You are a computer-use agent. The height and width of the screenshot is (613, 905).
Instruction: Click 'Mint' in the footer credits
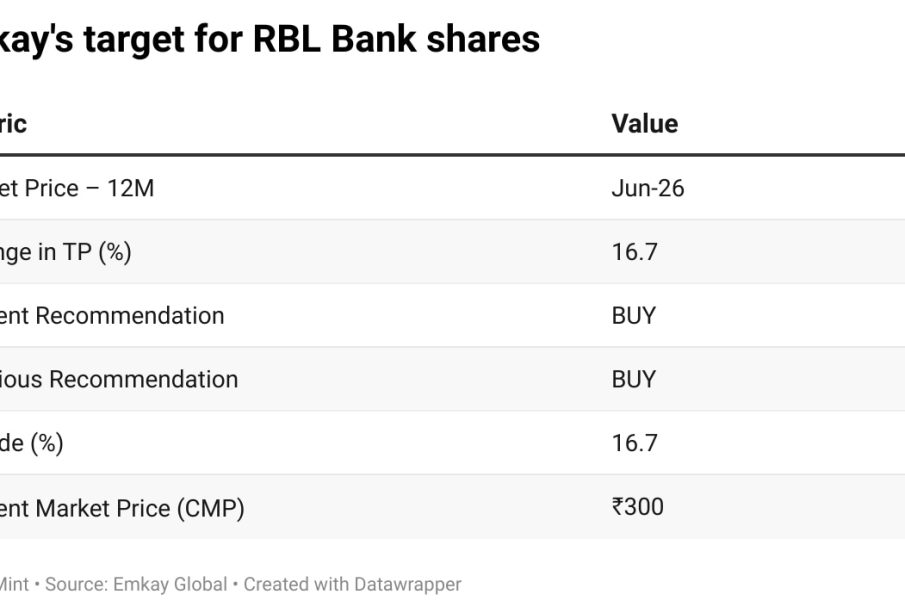(14, 584)
